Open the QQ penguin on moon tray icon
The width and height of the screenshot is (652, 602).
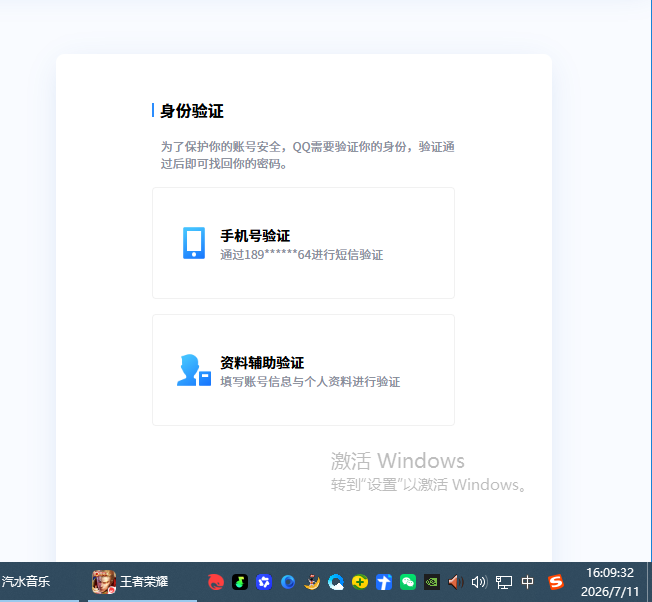312,582
